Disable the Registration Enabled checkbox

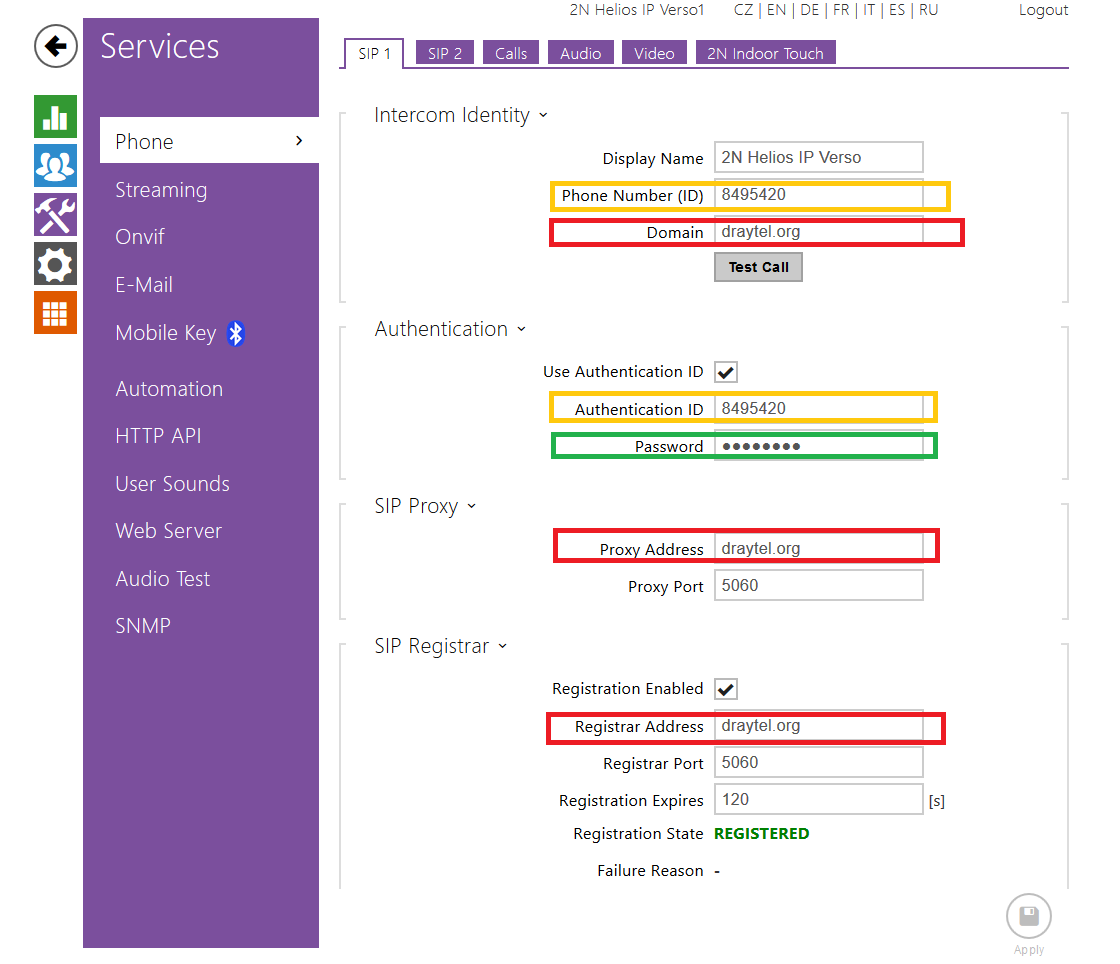[726, 689]
